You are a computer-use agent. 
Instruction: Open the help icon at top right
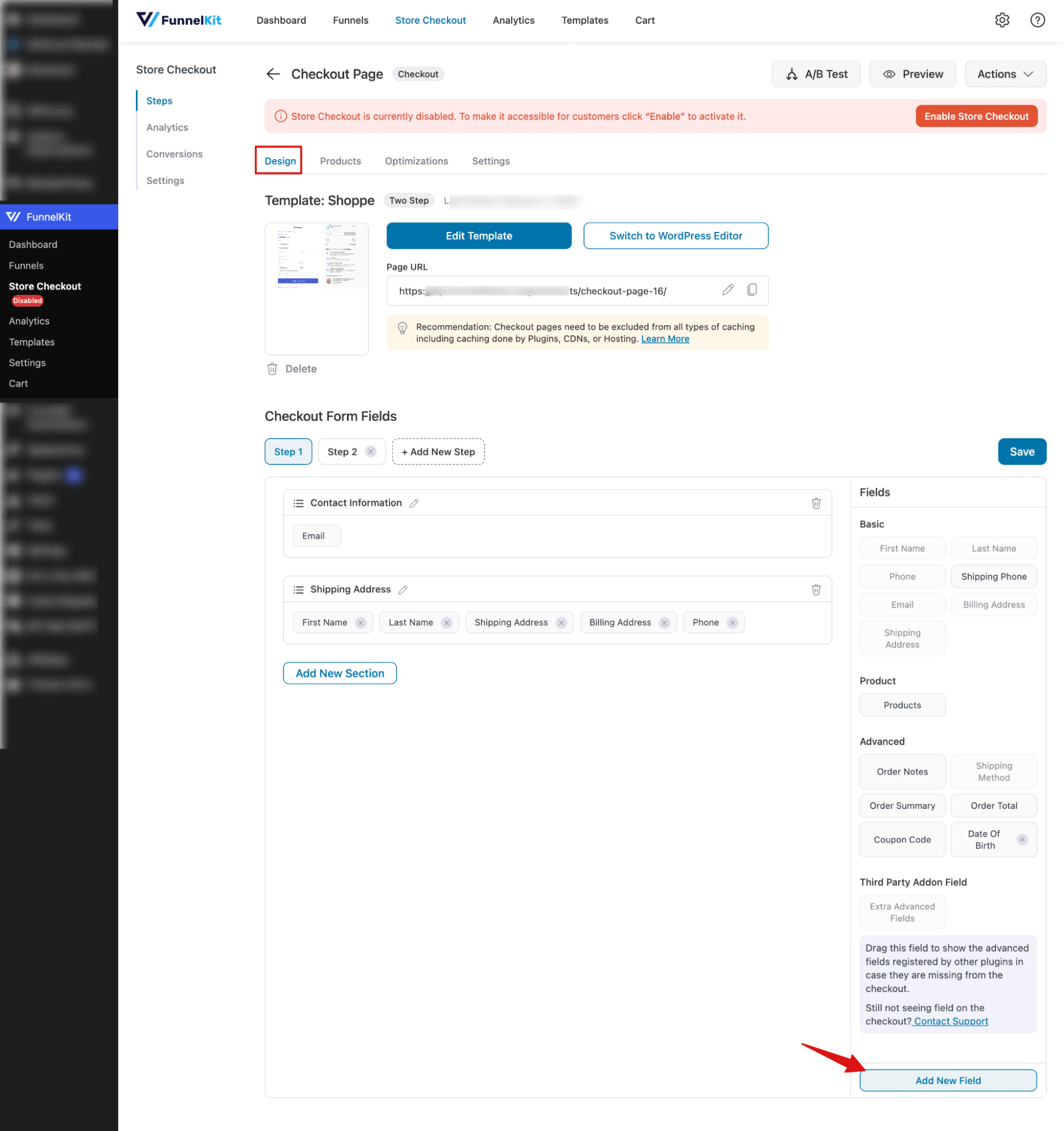click(1037, 20)
